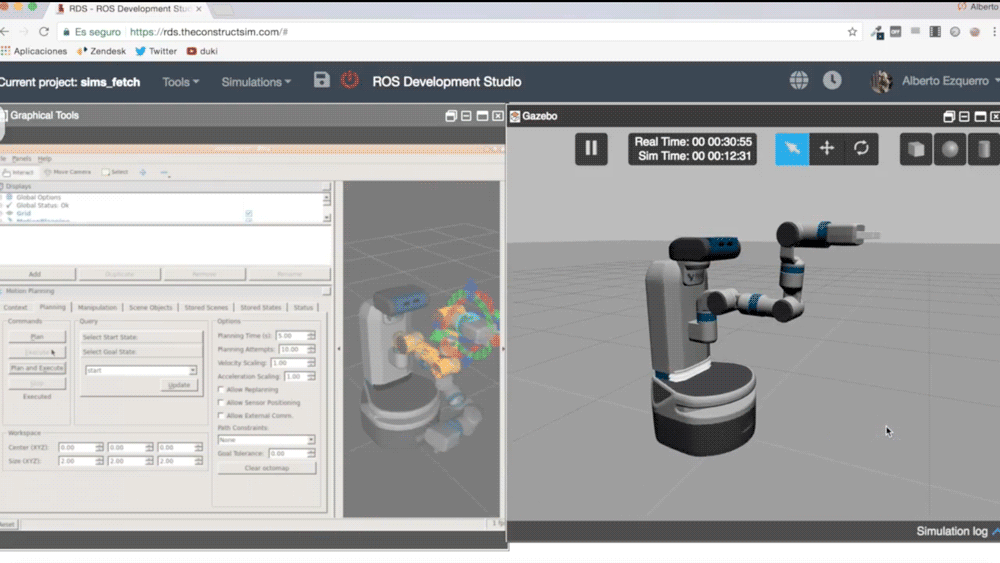Open the Tools dropdown menu

(x=180, y=82)
